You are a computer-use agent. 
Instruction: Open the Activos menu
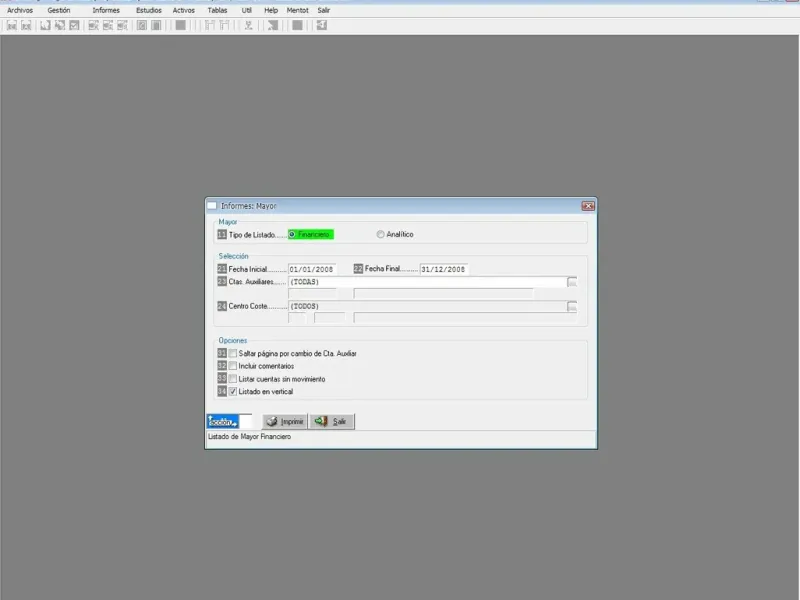[x=184, y=10]
